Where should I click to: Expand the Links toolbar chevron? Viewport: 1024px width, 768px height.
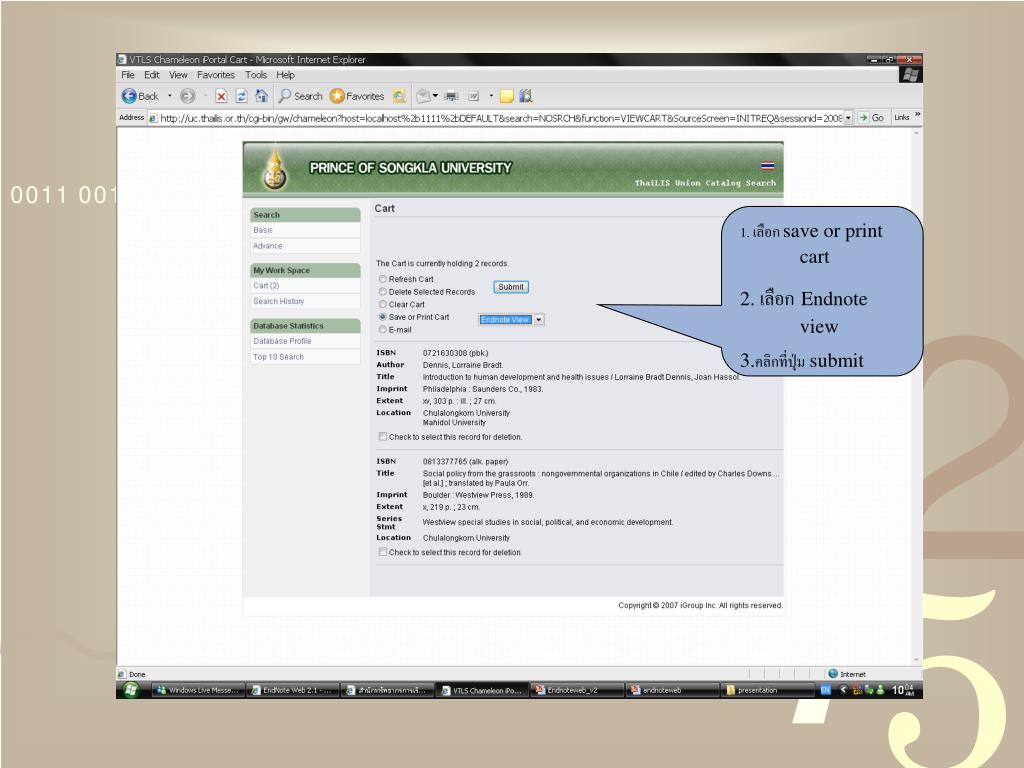(918, 115)
